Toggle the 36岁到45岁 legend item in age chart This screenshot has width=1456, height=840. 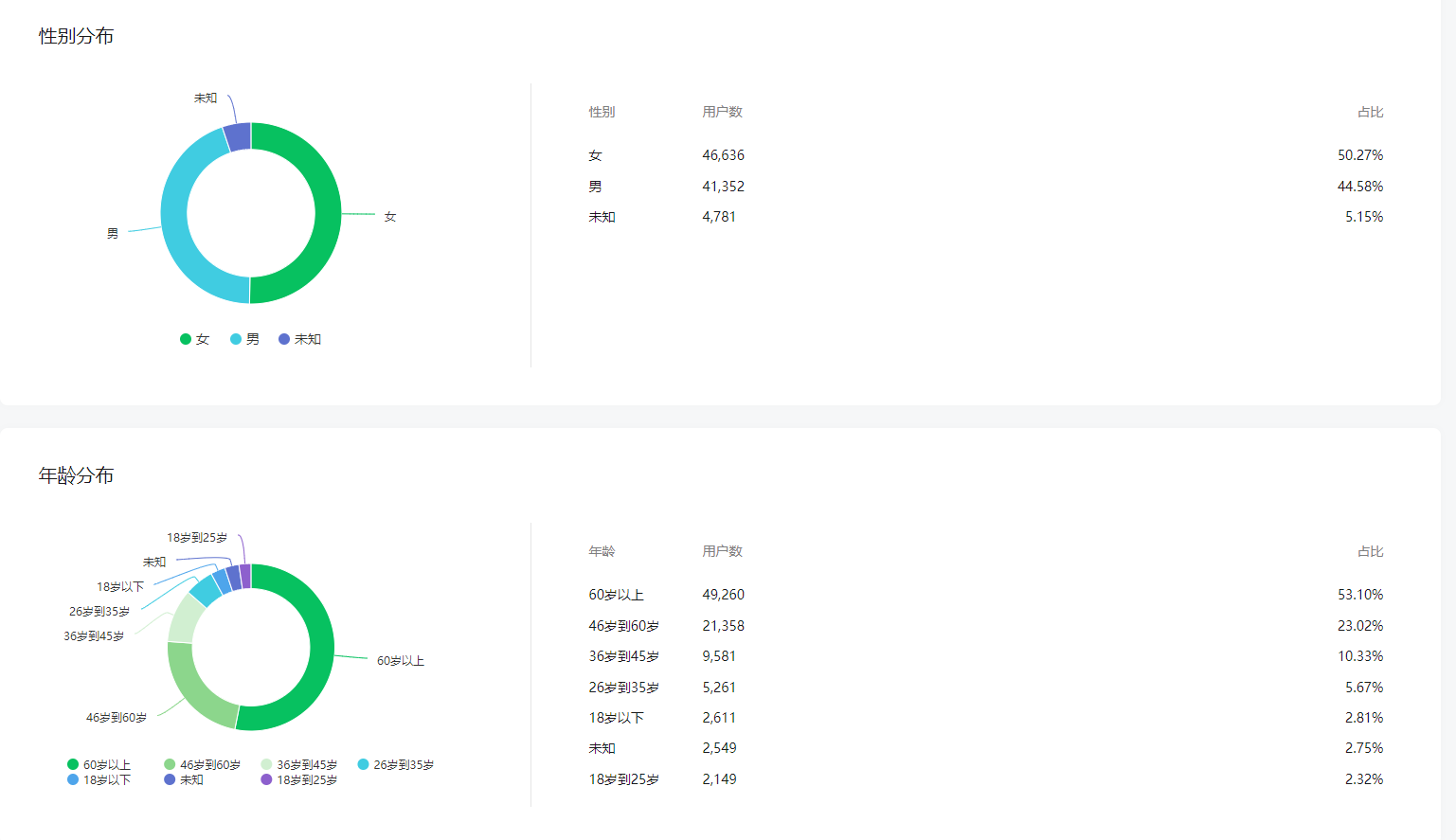coord(299,764)
